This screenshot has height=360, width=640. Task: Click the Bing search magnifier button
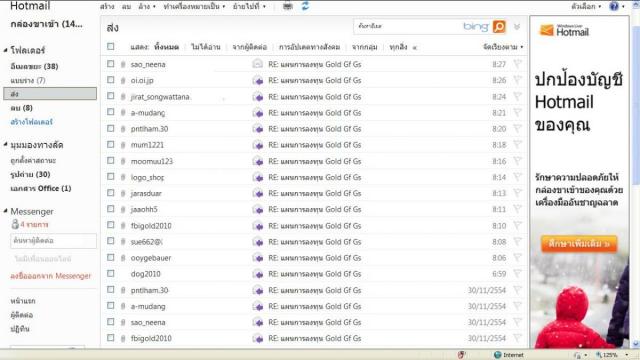coord(499,27)
